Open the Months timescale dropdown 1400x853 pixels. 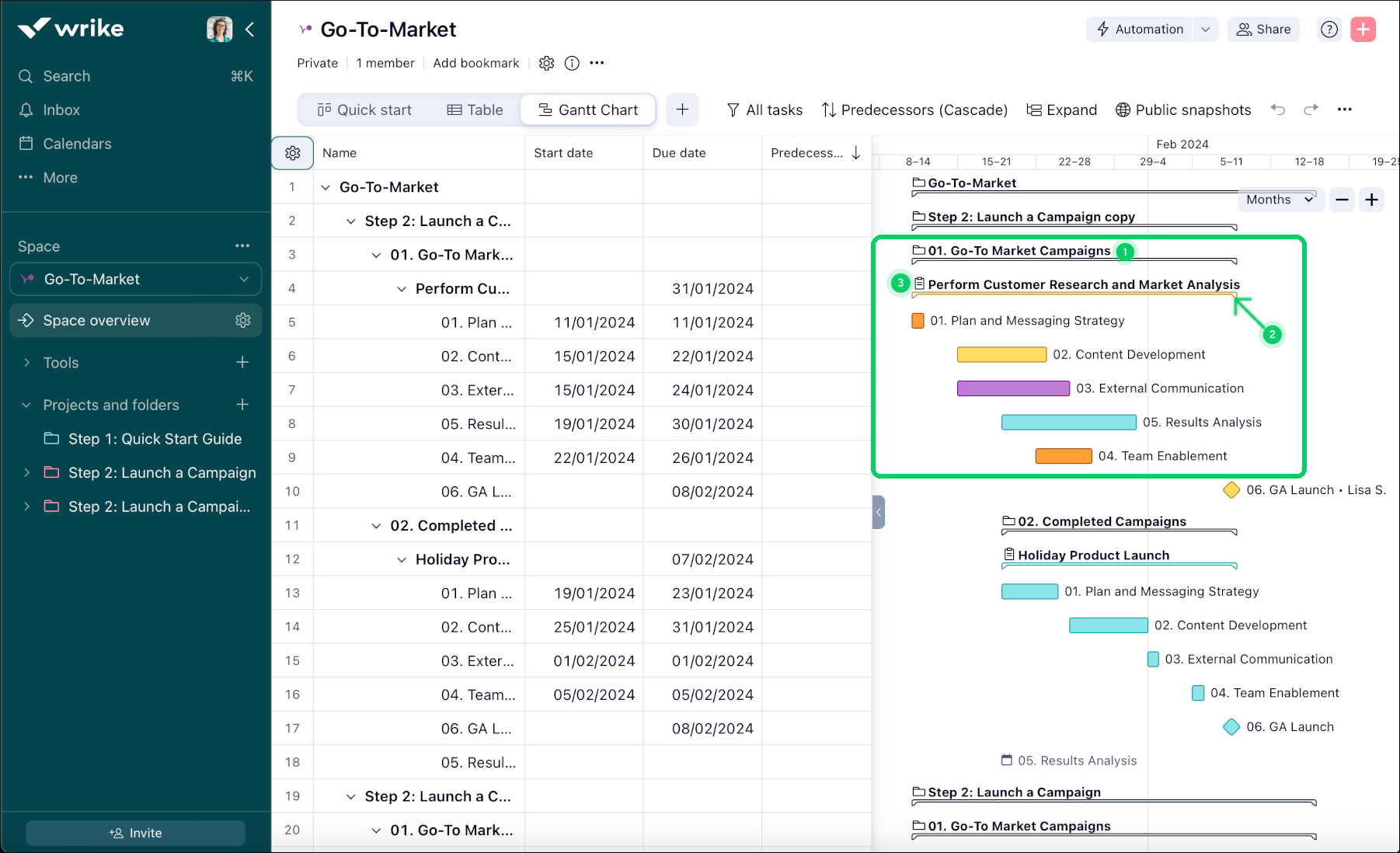click(1279, 200)
